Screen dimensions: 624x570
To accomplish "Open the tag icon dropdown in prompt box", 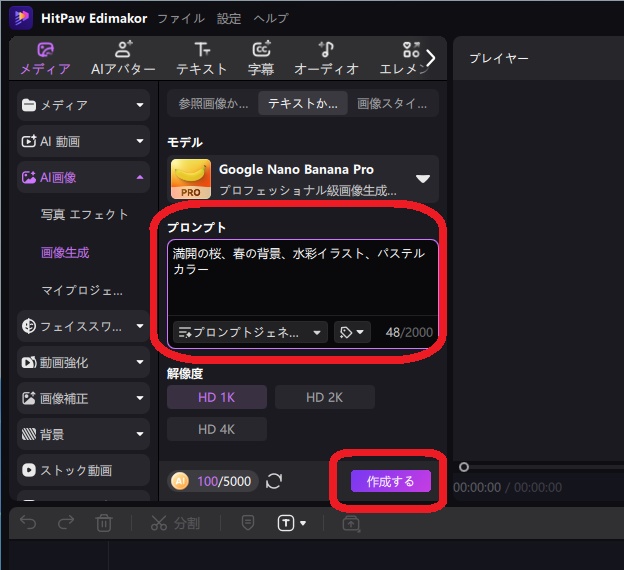I will click(x=352, y=332).
